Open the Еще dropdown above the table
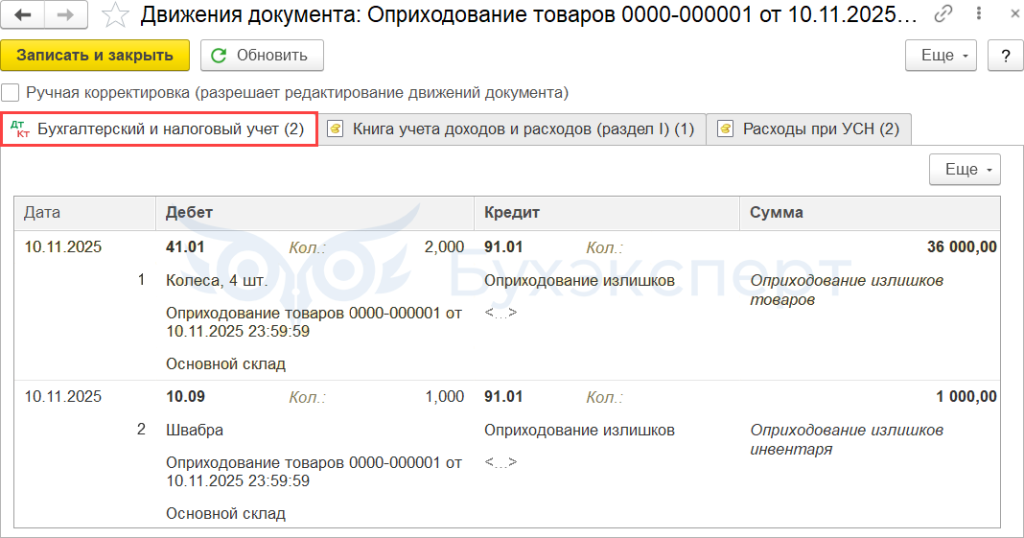Screen dimensions: 1024x538 point(965,170)
